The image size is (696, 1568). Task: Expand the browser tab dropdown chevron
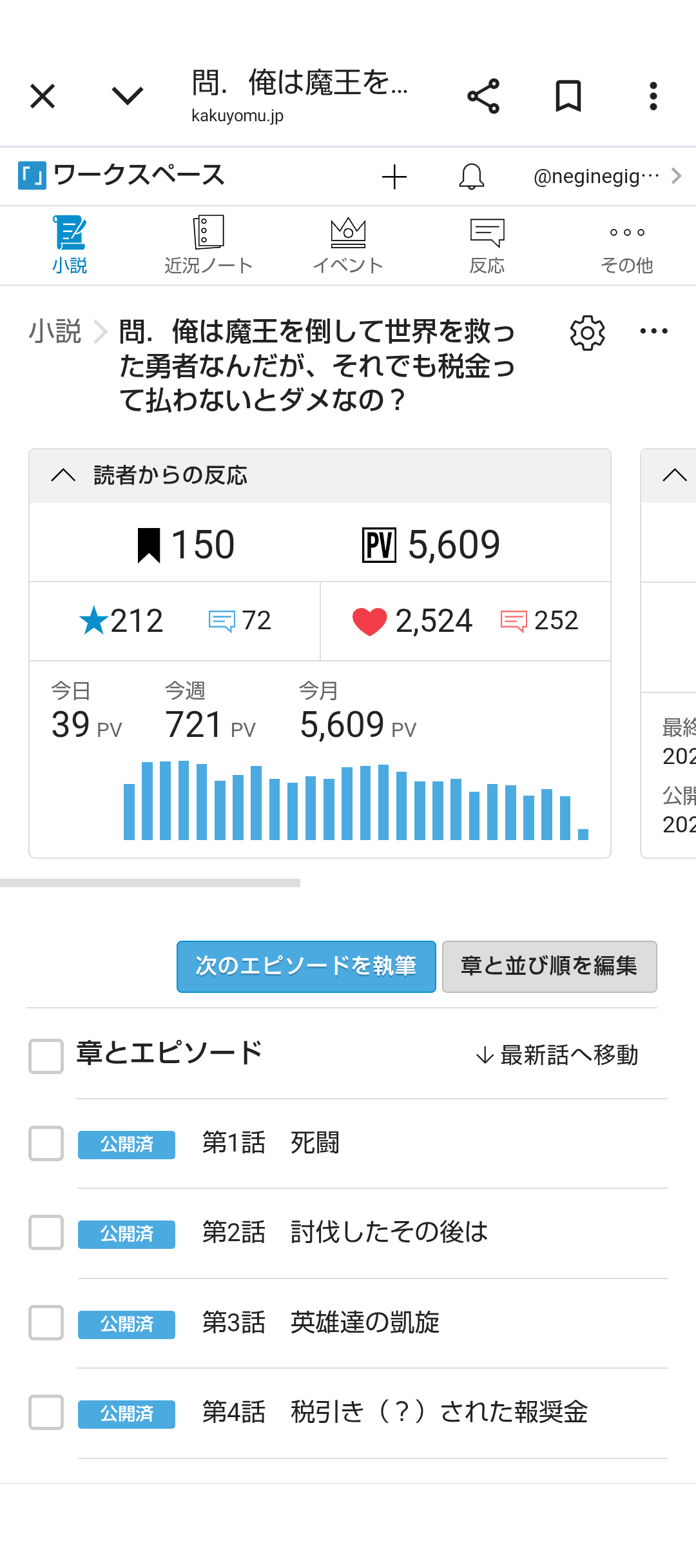127,97
